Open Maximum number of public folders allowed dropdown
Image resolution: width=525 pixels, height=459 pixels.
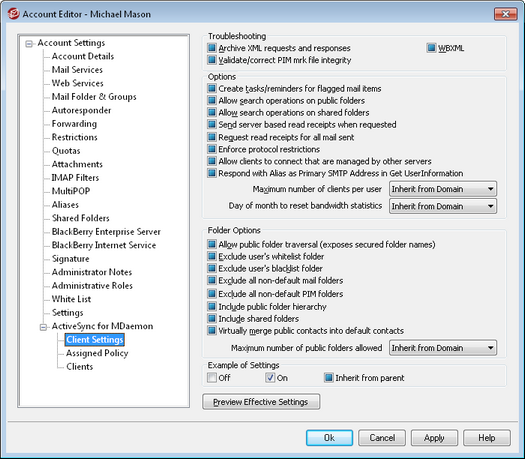(443, 348)
